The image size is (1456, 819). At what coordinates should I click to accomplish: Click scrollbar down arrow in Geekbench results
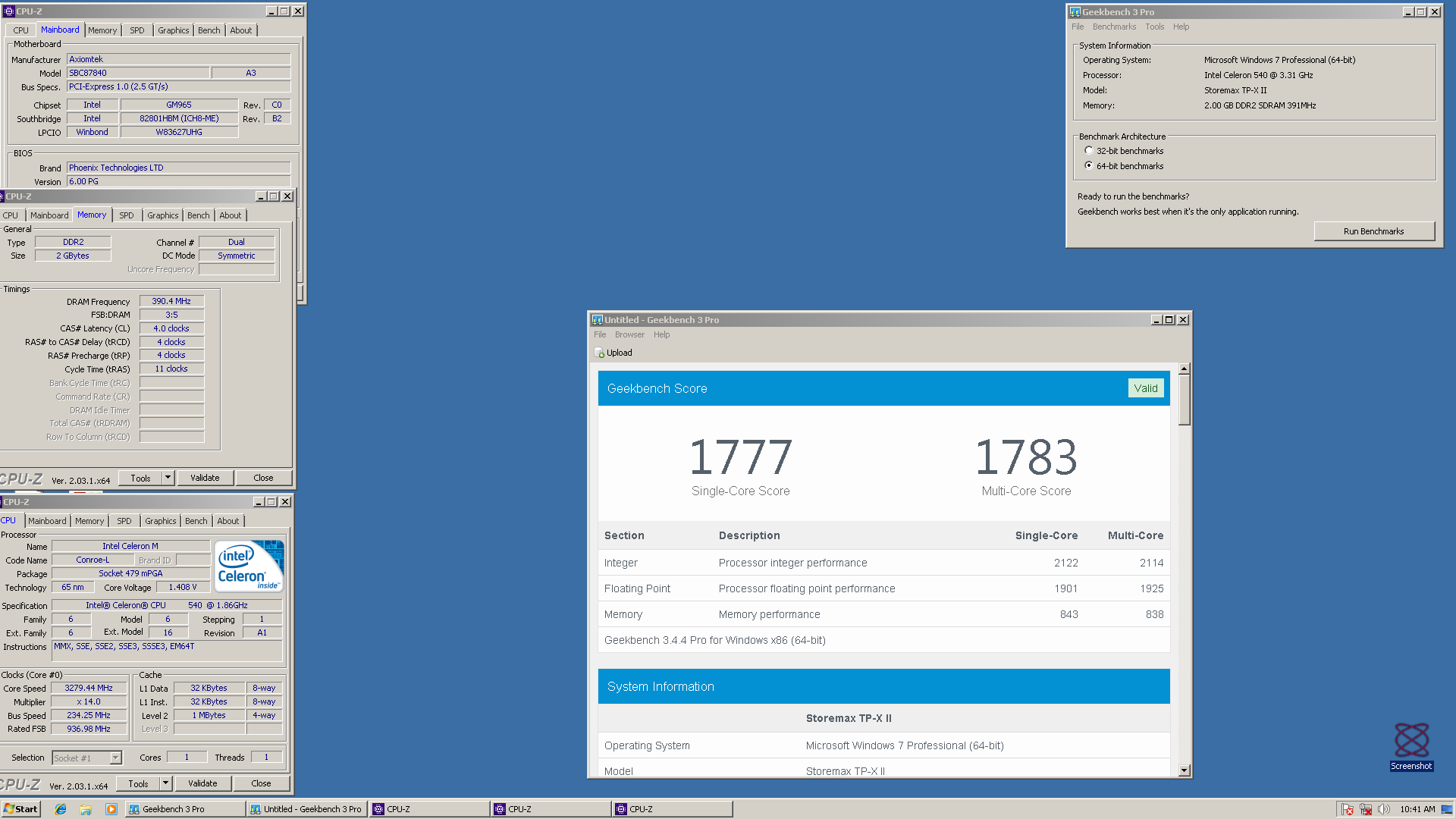[x=1184, y=770]
